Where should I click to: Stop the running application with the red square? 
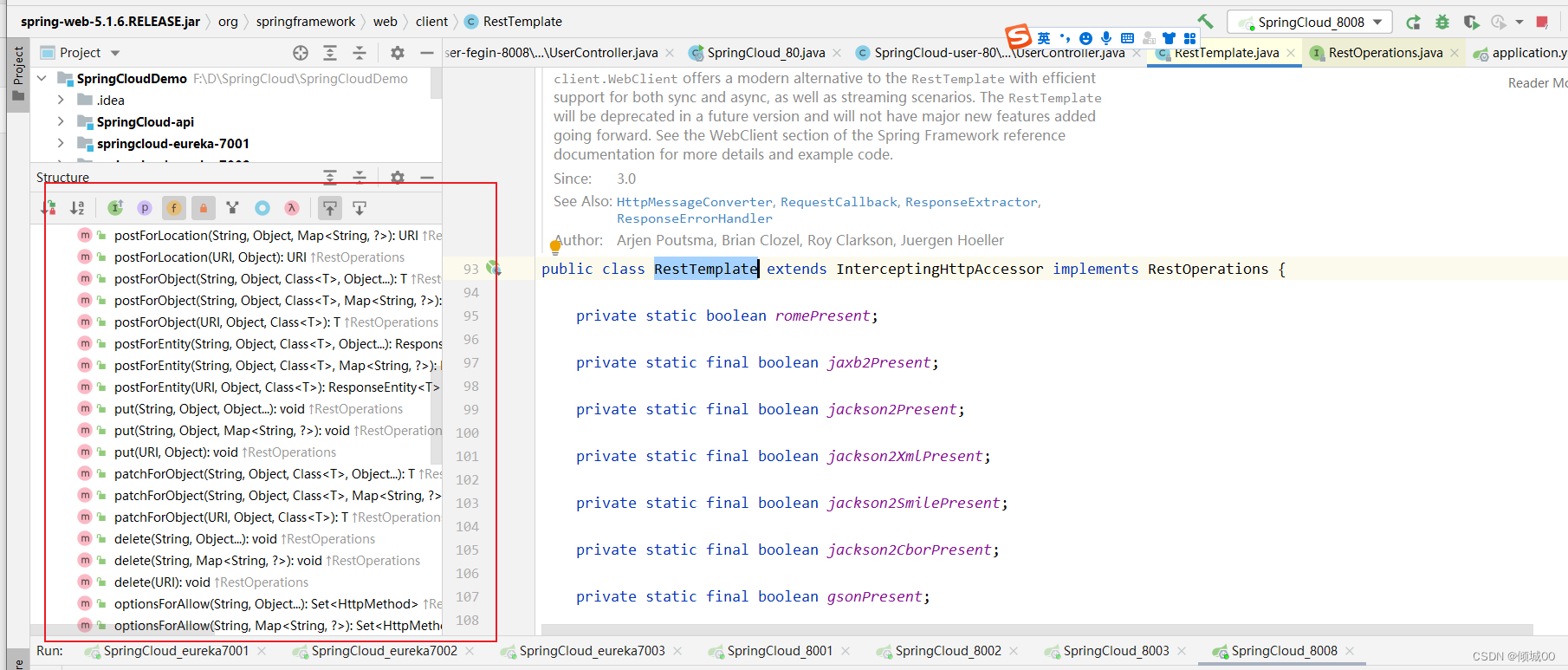point(1542,22)
